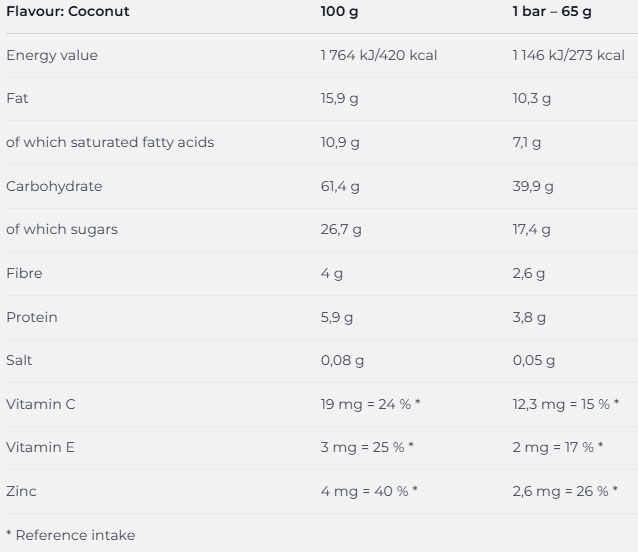Screen dimensions: 638x552
Task: Select the "Salt" row label
Action: [20, 360]
